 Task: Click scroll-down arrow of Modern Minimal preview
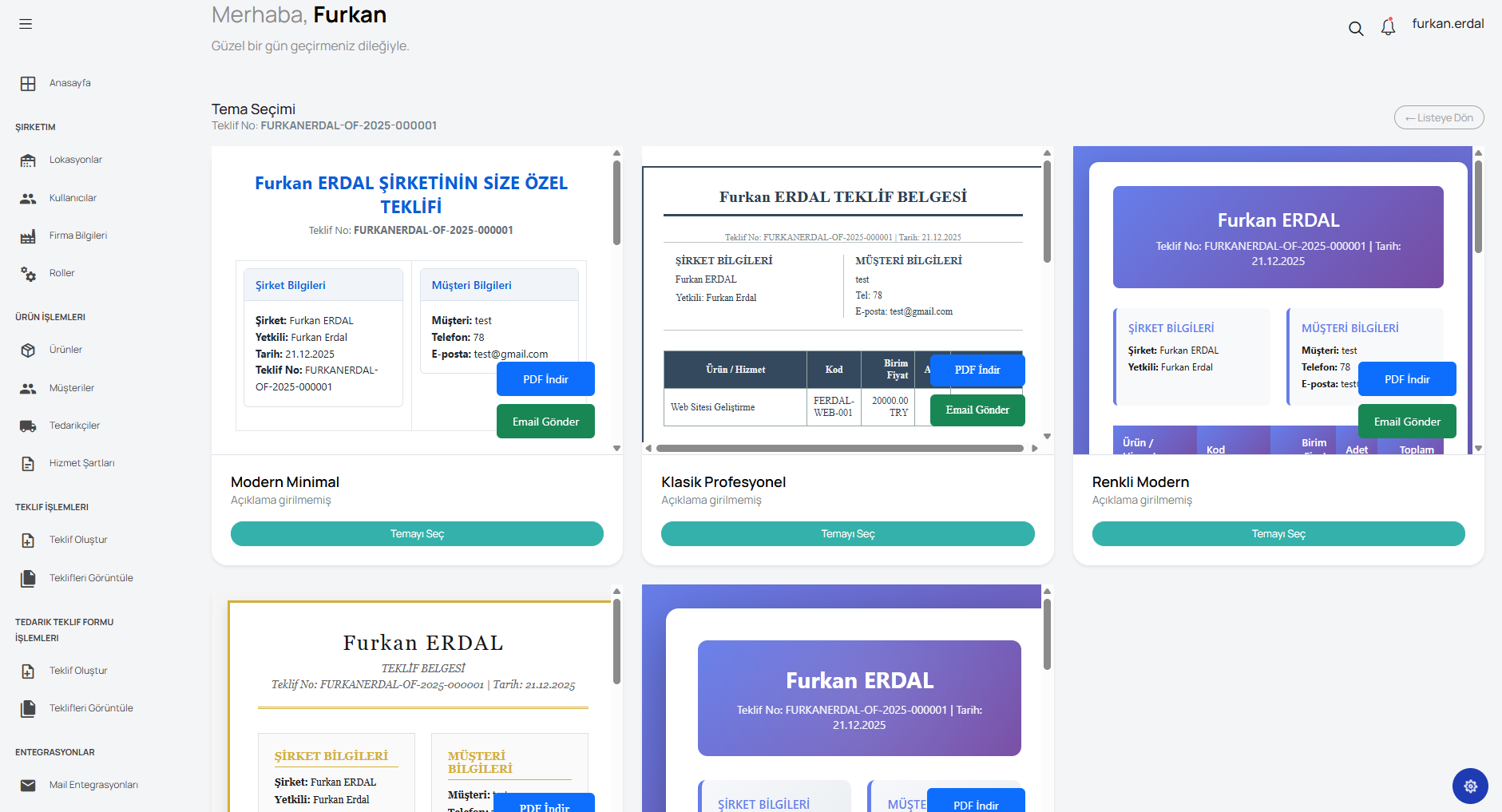(x=617, y=449)
